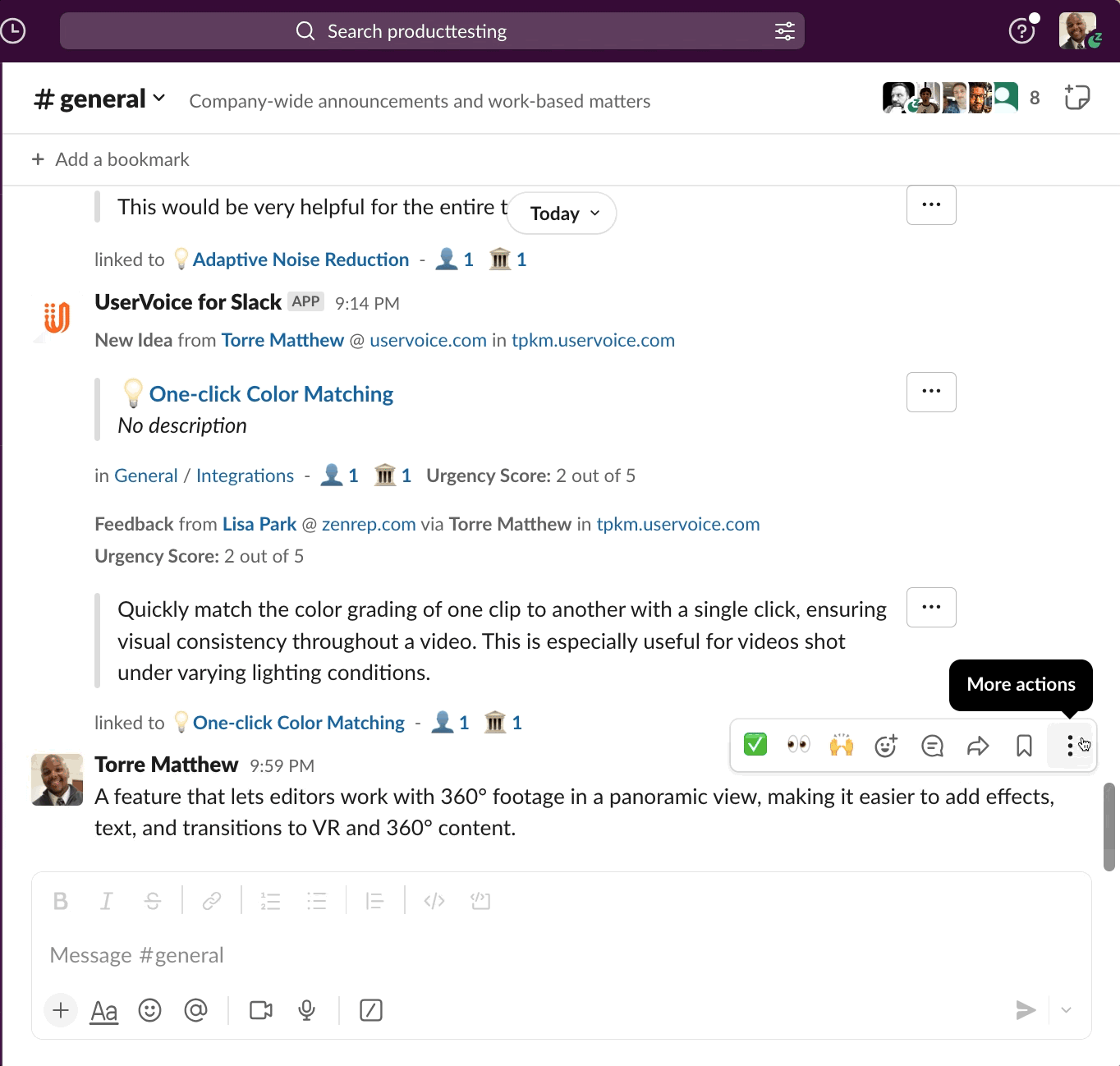This screenshot has height=1066, width=1120.
Task: Open the slash shortcuts menu
Action: pos(371,1010)
